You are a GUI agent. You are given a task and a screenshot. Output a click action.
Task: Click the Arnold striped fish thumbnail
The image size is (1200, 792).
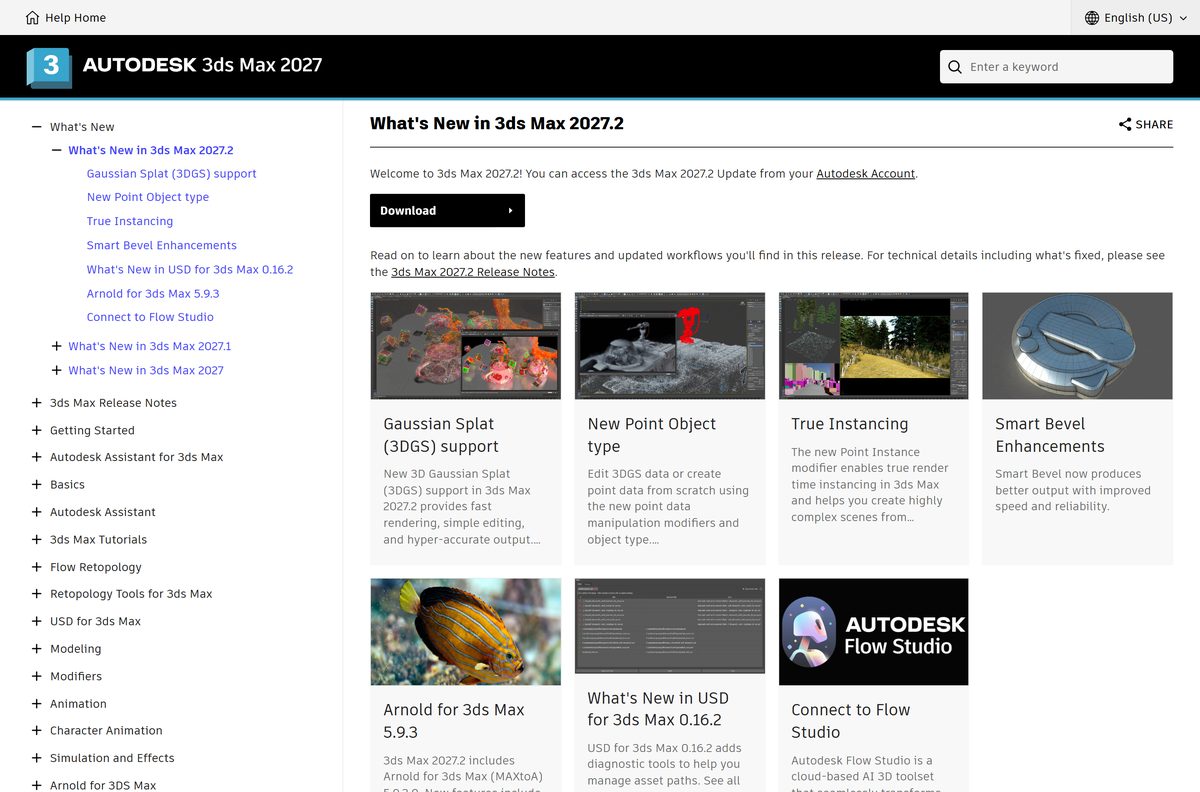click(465, 632)
